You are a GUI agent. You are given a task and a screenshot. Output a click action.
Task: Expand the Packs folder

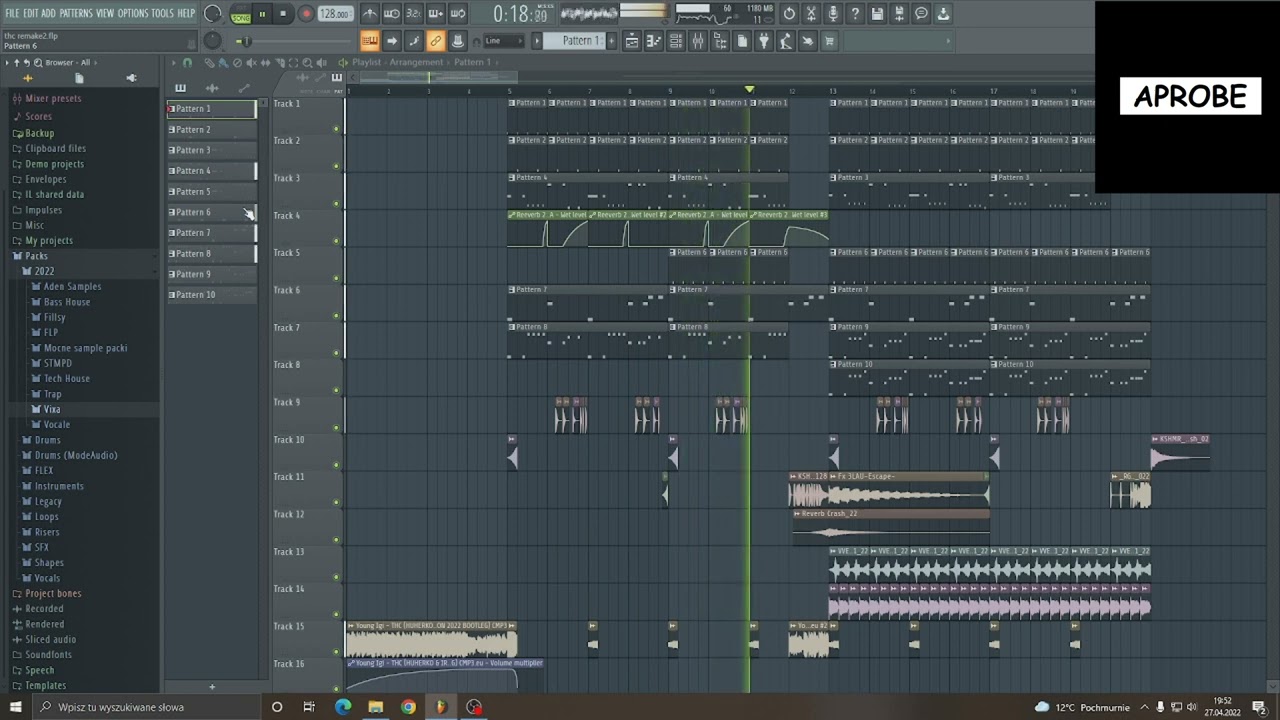click(x=36, y=256)
